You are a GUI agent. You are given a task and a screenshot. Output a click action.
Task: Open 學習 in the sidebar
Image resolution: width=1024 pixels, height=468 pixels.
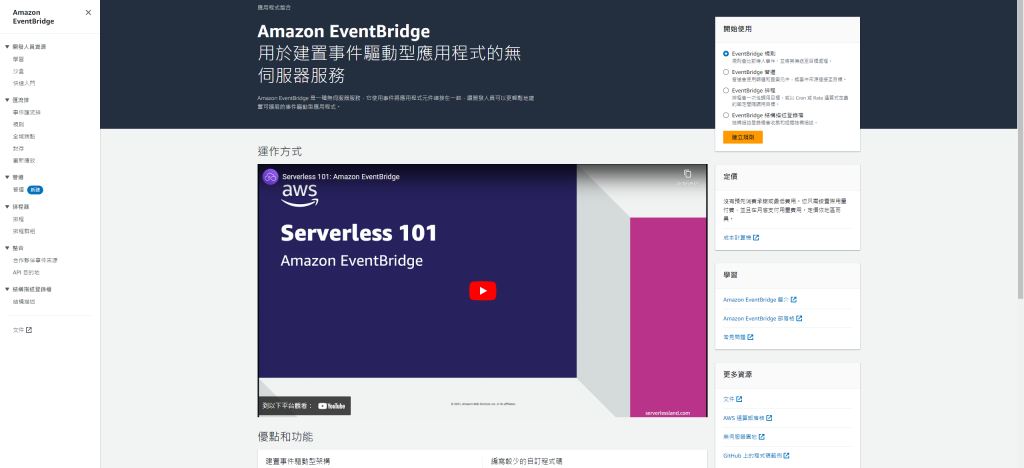pos(18,59)
